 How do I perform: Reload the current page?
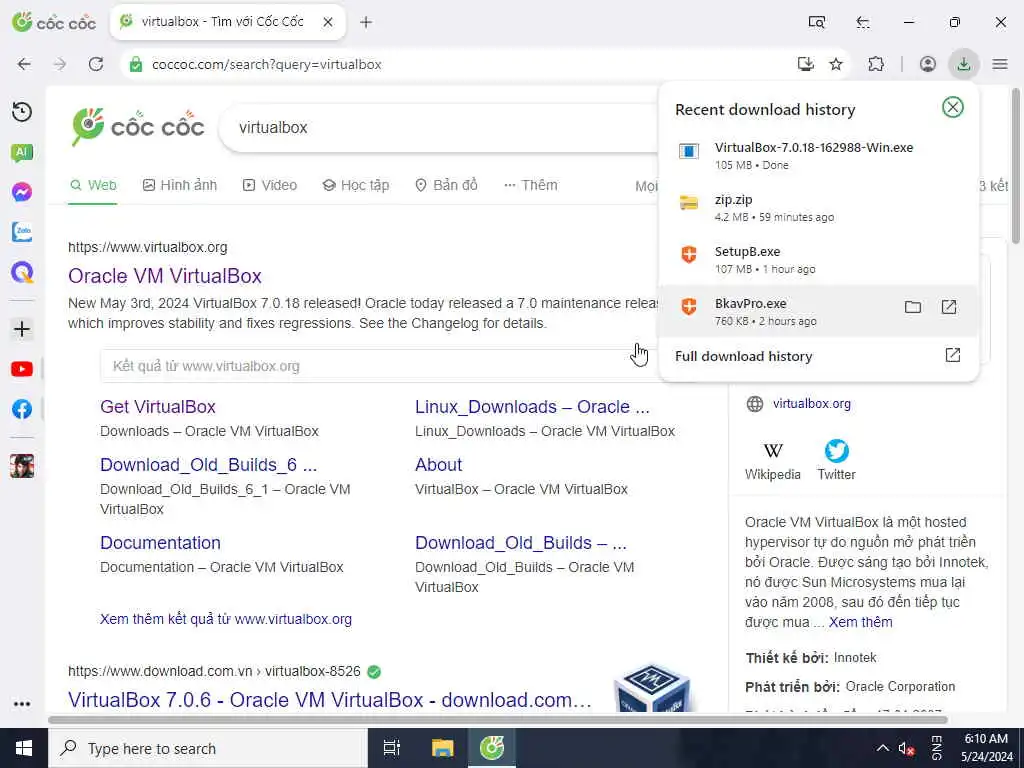96,64
